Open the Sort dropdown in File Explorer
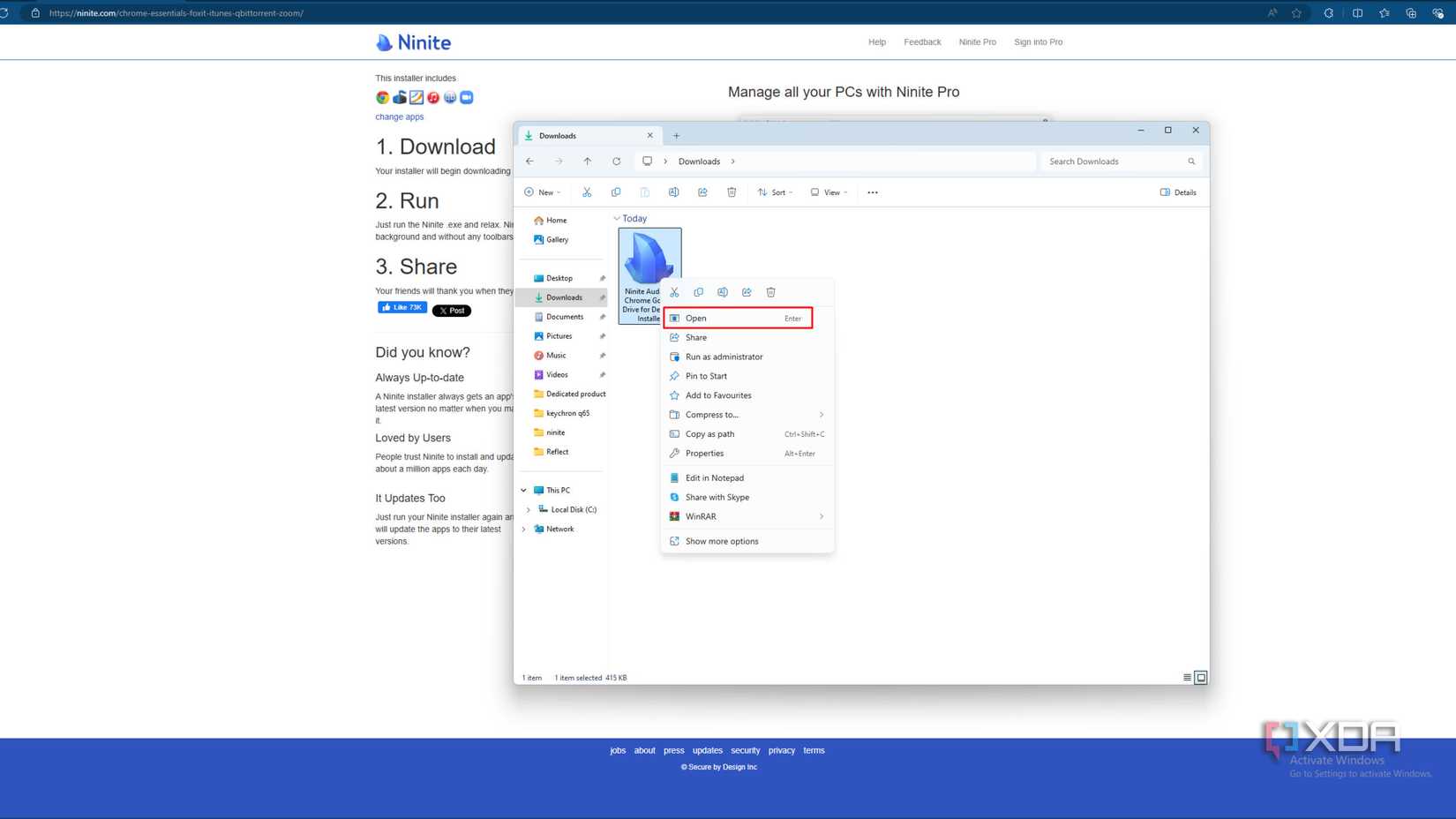The image size is (1456, 819). click(775, 192)
